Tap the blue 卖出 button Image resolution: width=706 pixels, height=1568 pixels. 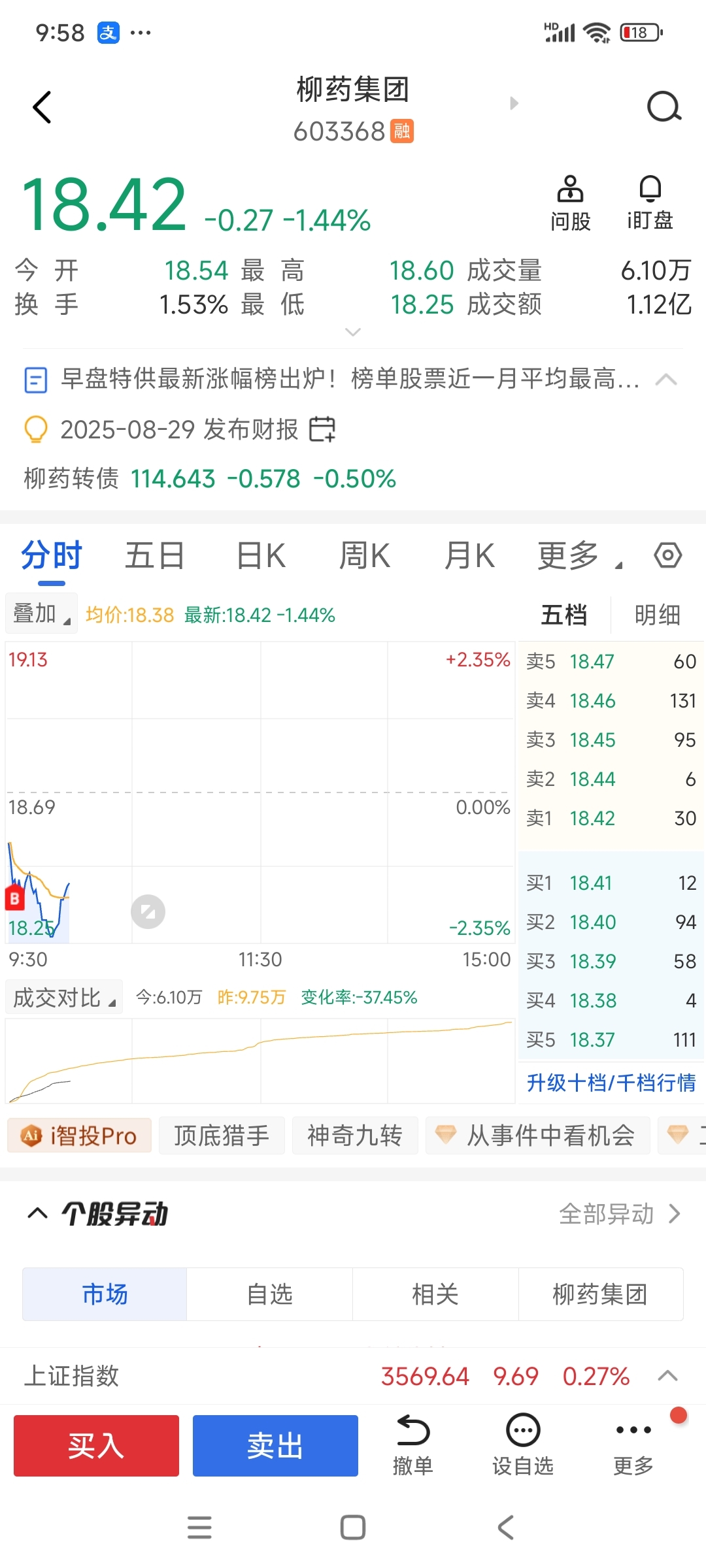pos(275,1445)
